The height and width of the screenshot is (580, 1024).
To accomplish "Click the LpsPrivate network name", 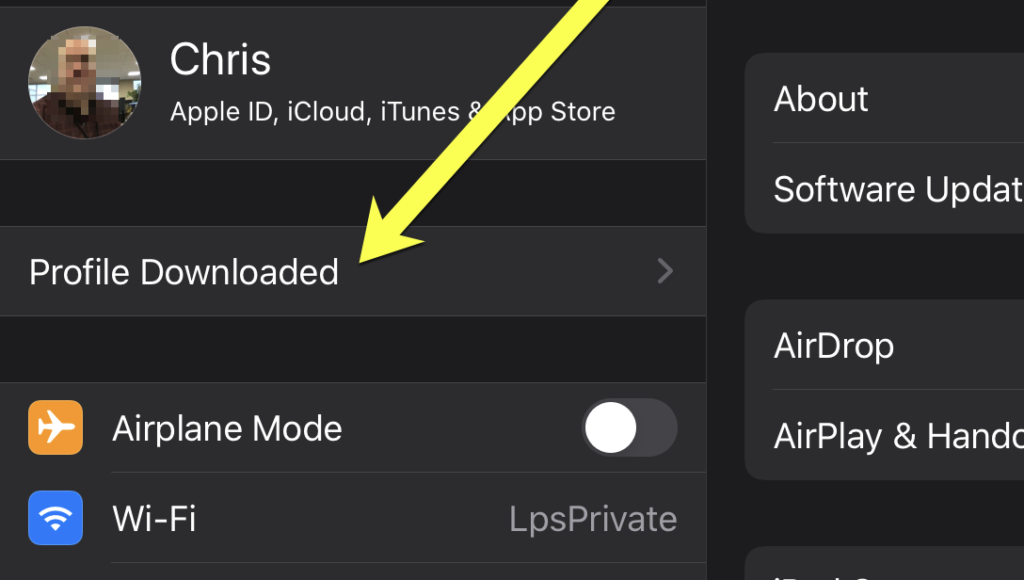I will click(x=593, y=519).
